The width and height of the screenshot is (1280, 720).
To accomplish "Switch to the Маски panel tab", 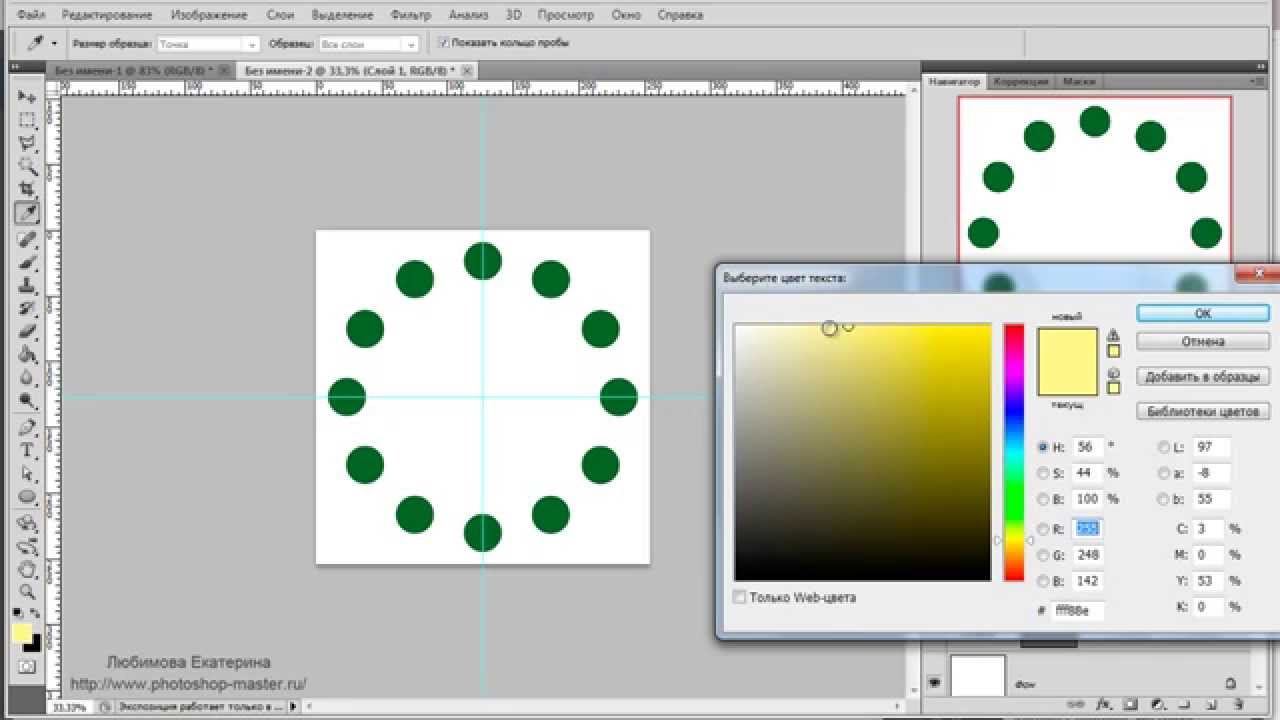I will 1079,81.
